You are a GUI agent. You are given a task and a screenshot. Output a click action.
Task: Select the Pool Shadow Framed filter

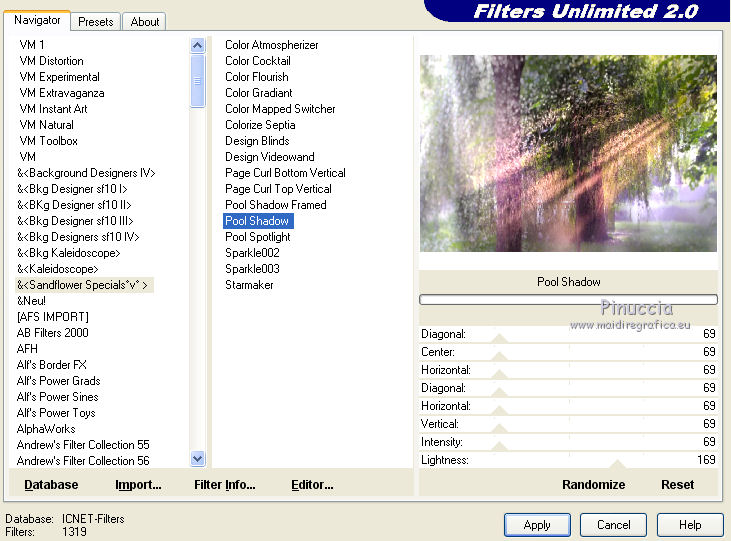[x=276, y=205]
